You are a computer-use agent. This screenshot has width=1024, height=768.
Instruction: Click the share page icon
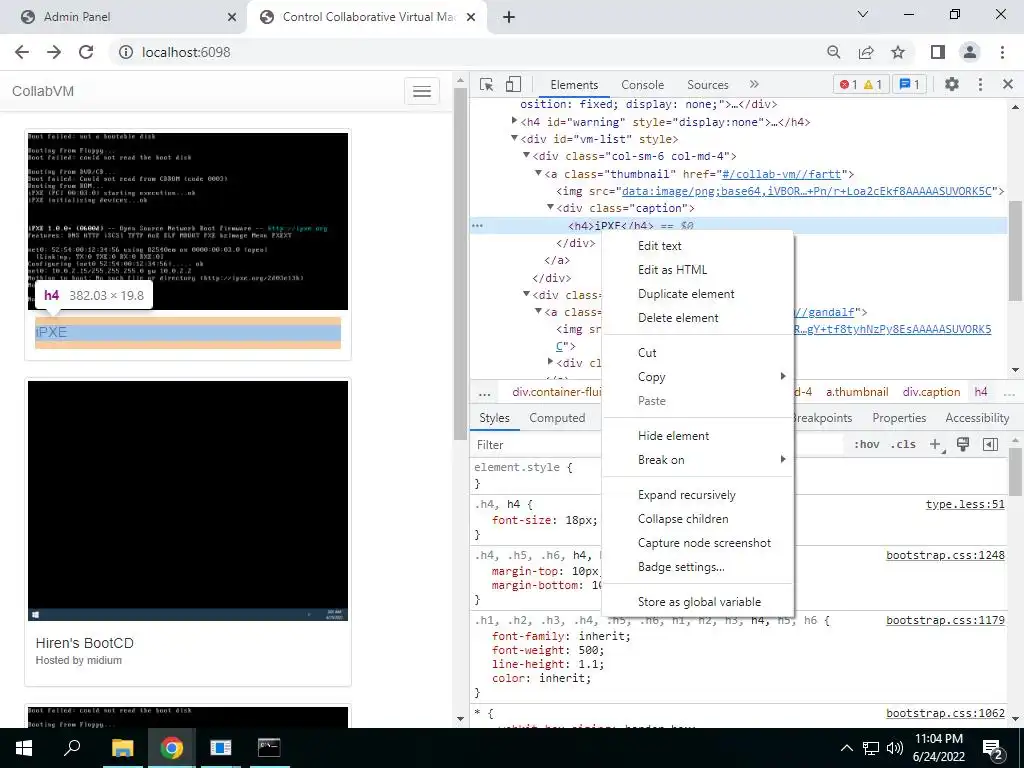click(866, 52)
